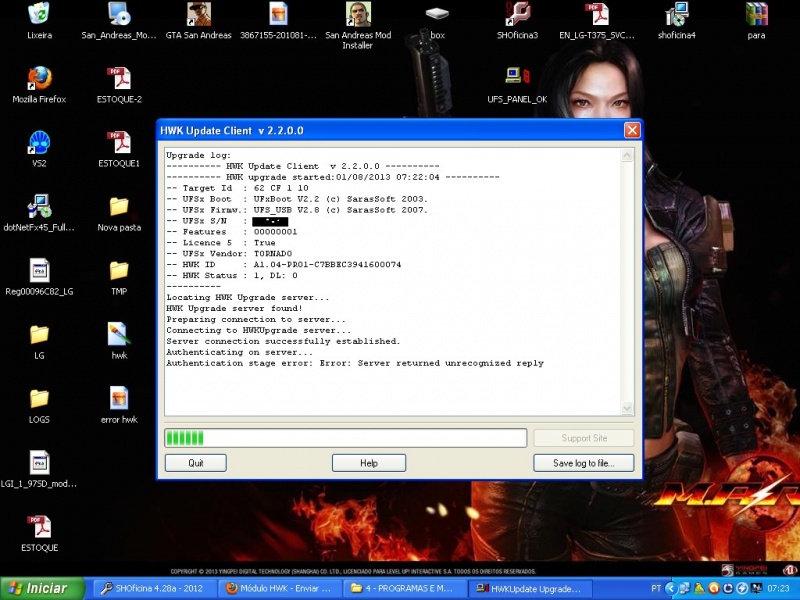Viewport: 800px width, 600px height.
Task: Click the Authentication stage error log line
Action: coord(355,363)
